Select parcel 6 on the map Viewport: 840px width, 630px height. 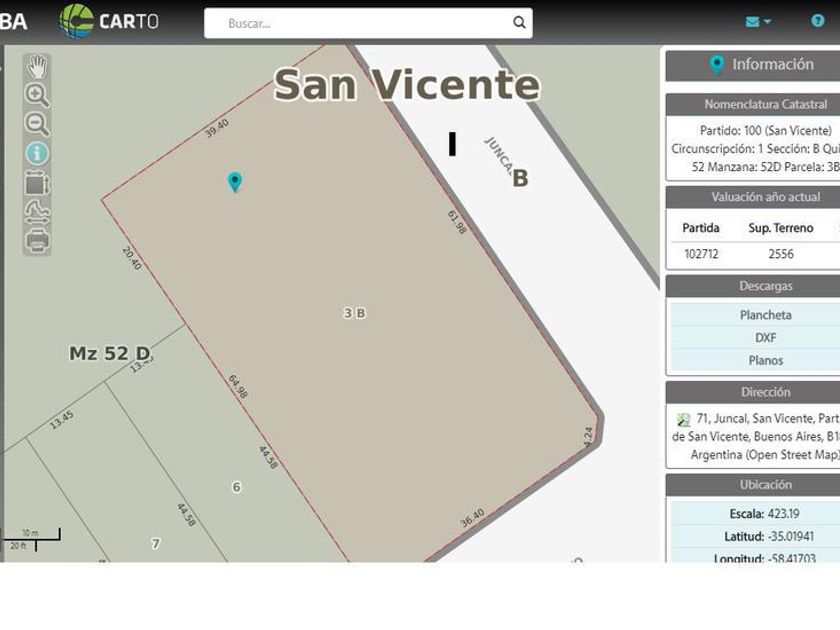click(236, 487)
